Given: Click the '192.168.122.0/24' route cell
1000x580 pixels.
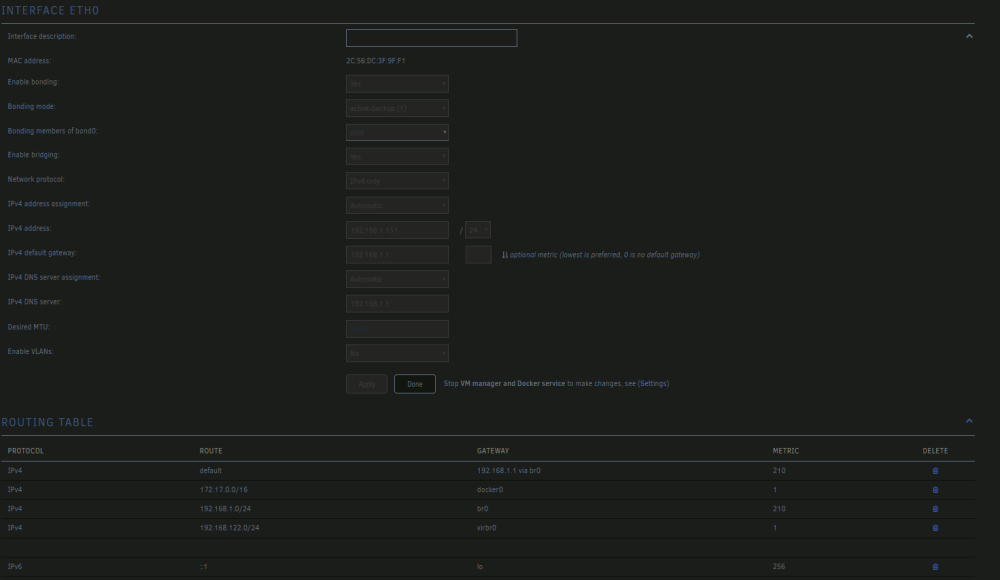Looking at the screenshot, I should point(230,528).
